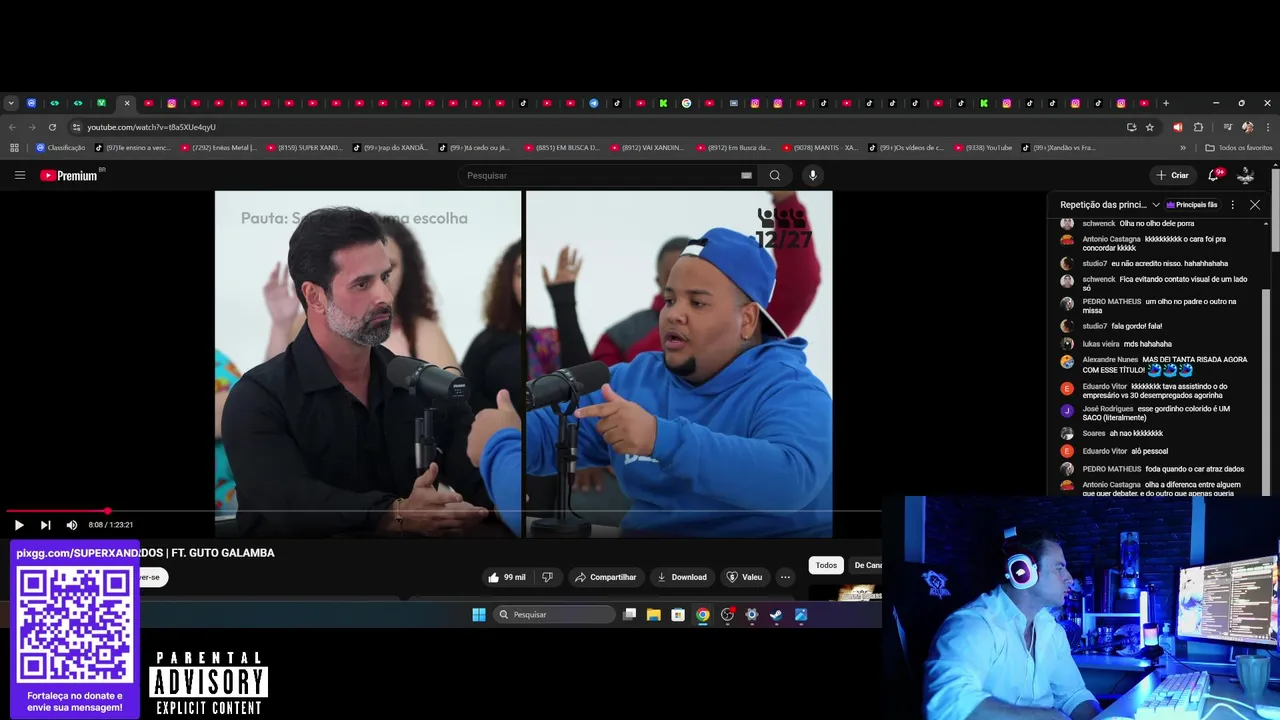Click the Valeu button
Image resolution: width=1280 pixels, height=720 pixels.
[x=744, y=577]
